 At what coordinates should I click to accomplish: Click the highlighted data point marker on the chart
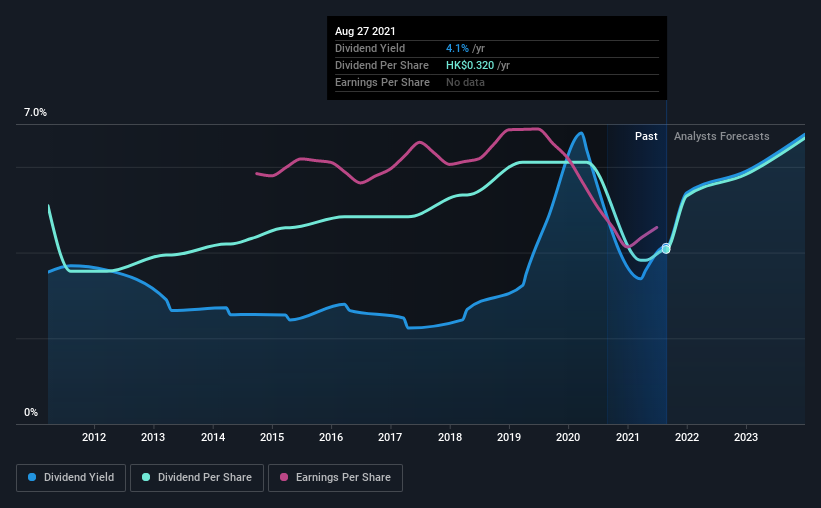pos(666,248)
